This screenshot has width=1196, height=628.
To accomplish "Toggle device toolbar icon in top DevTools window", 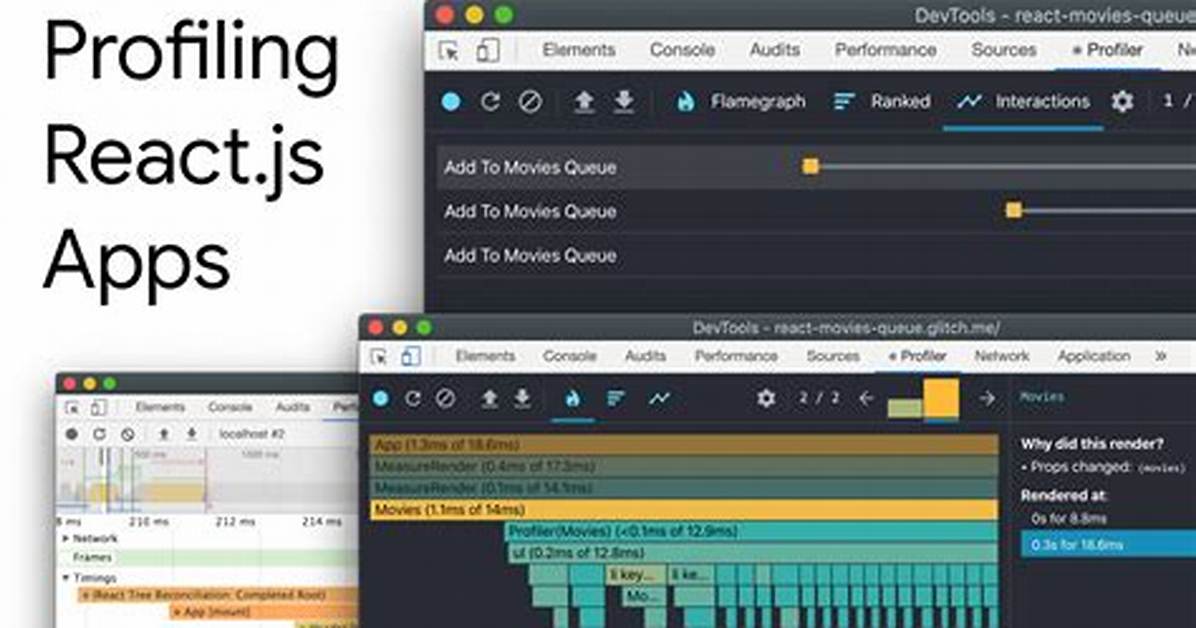I will click(x=487, y=50).
